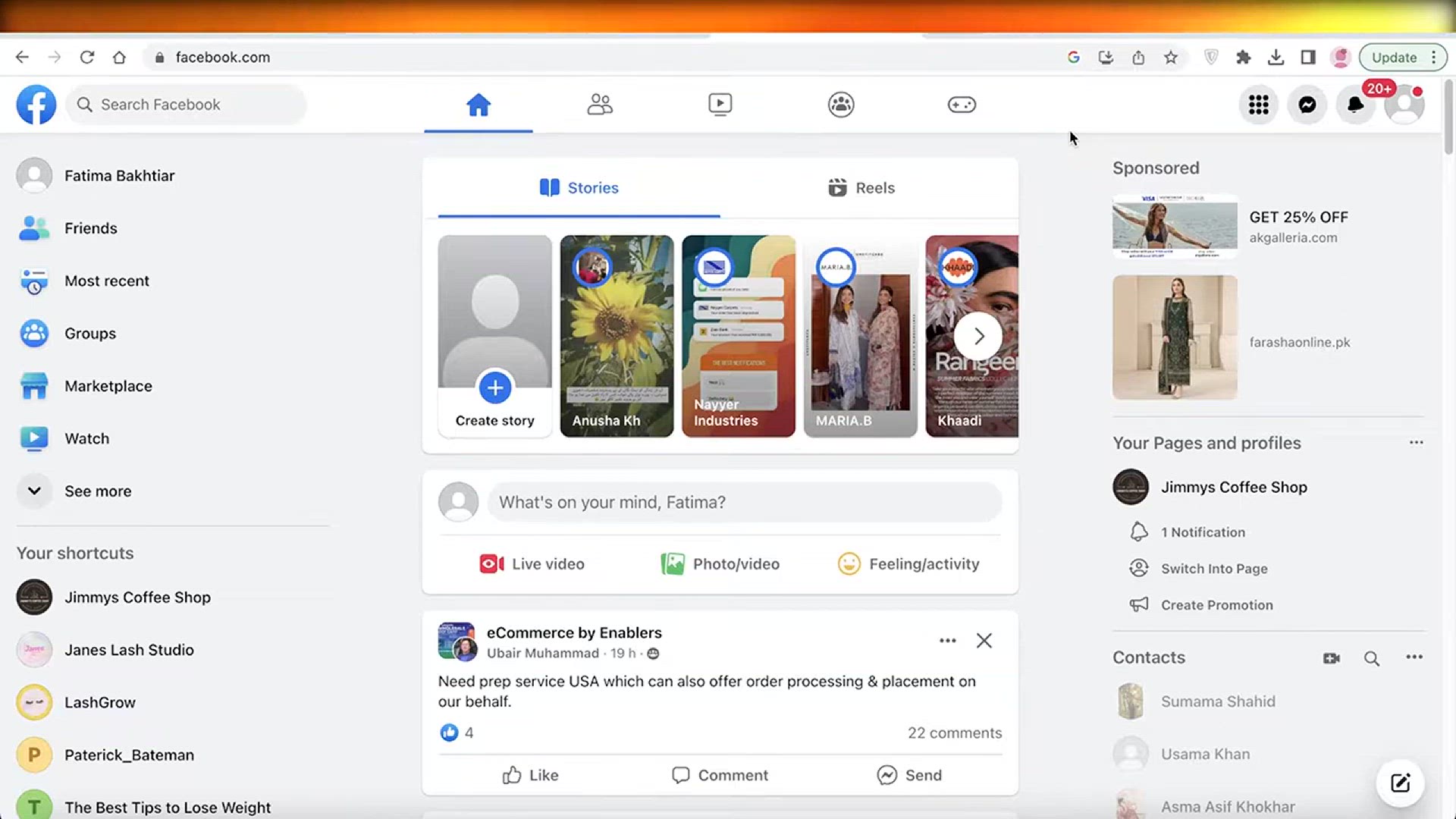This screenshot has width=1456, height=819.
Task: Open the Friends tab in top navigation
Action: (x=599, y=105)
